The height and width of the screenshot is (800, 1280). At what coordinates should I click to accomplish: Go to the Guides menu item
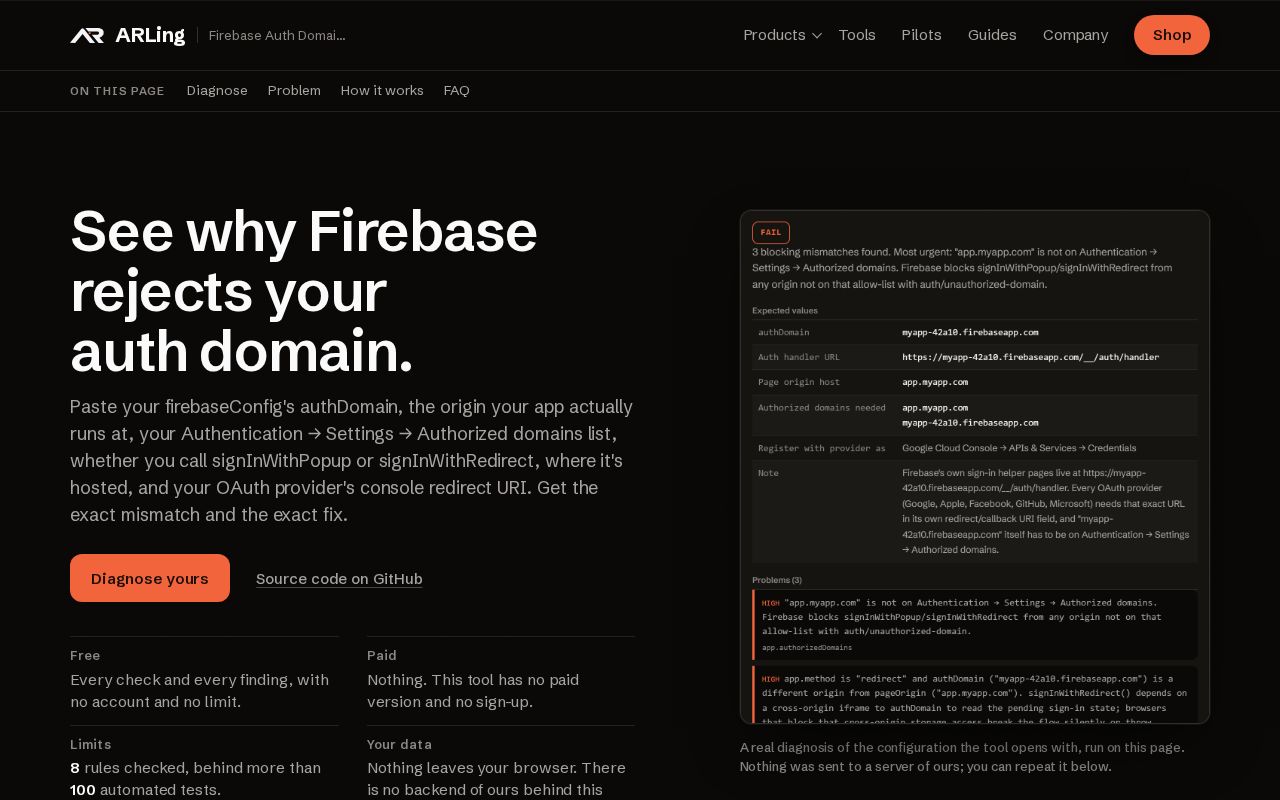[x=992, y=35]
